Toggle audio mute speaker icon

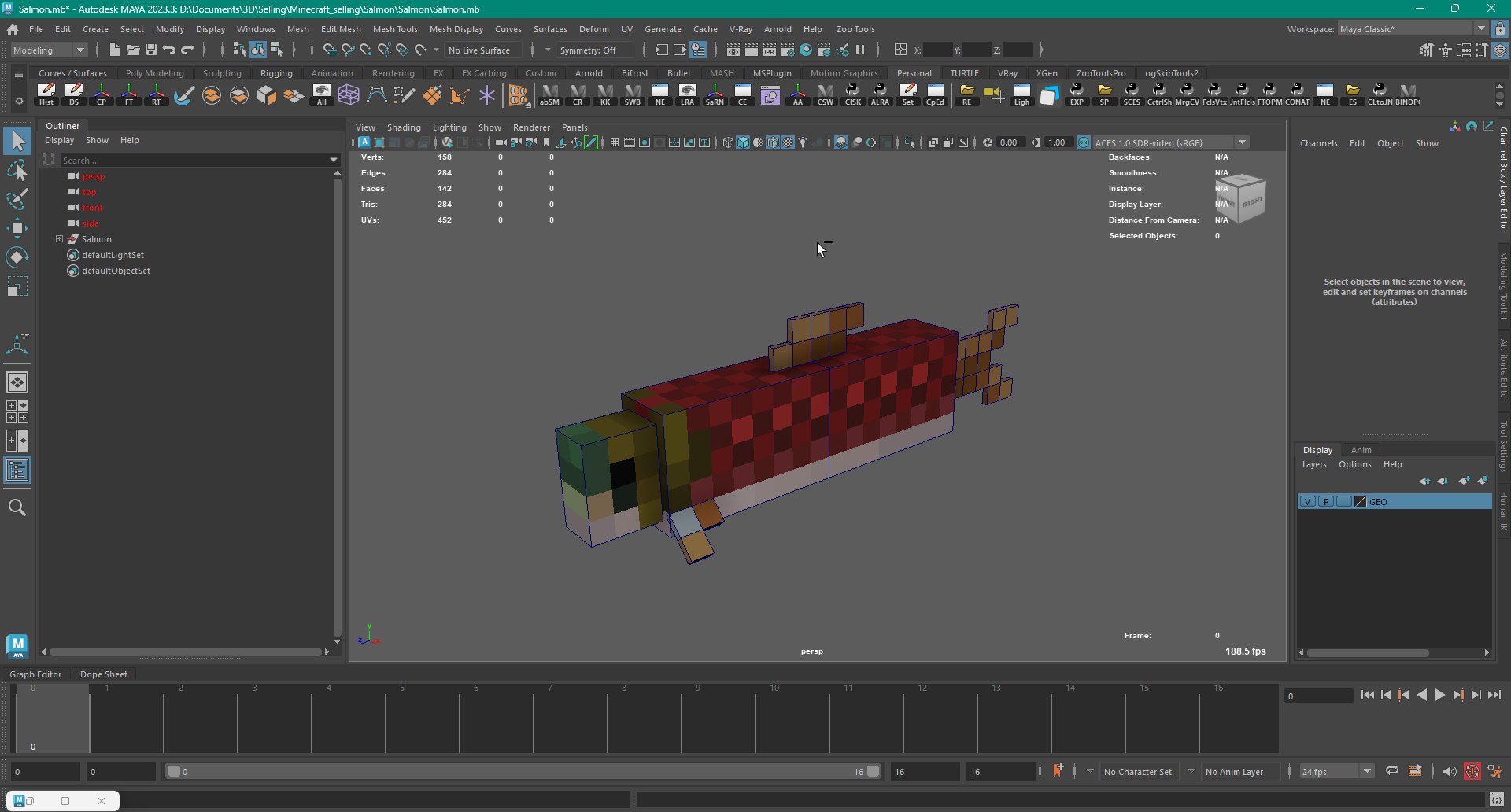click(x=1450, y=771)
